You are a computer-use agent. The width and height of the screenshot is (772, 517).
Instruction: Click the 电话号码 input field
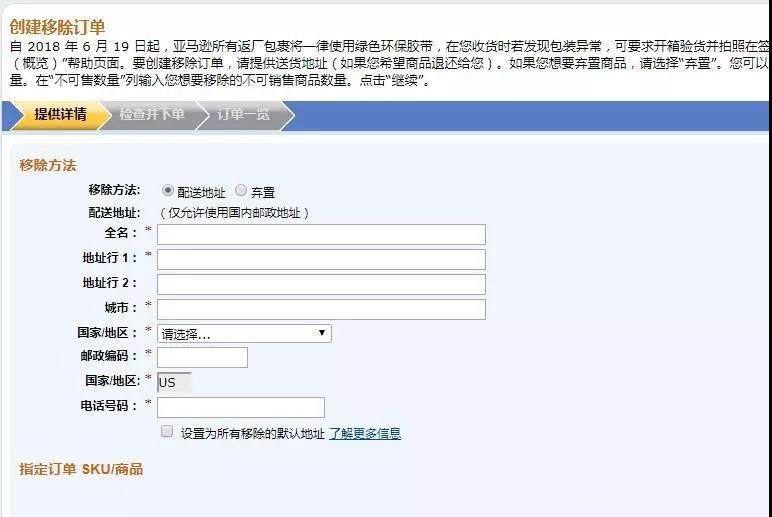pyautogui.click(x=241, y=407)
